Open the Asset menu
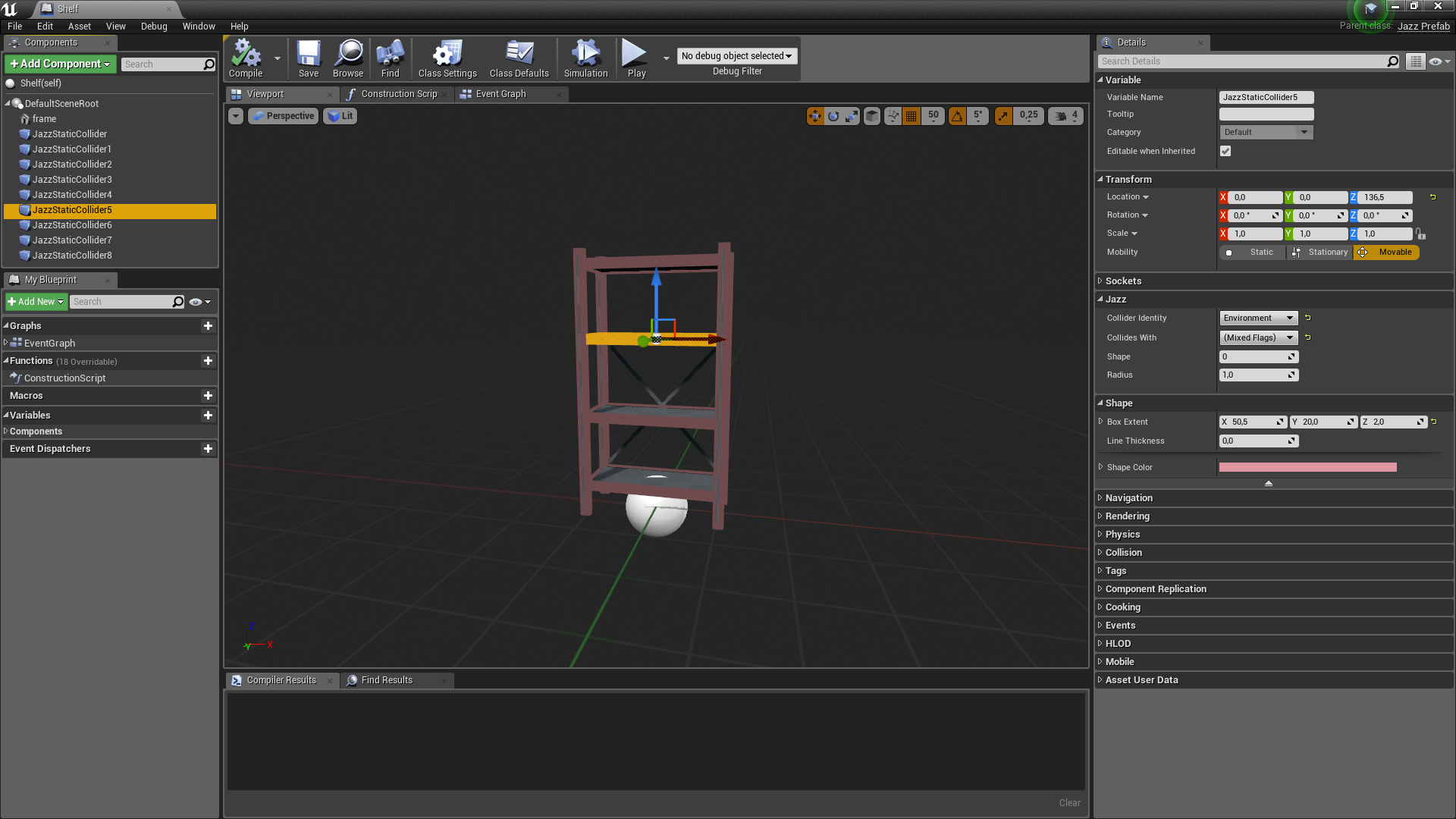Screen dimensions: 1456x819 pos(79,26)
